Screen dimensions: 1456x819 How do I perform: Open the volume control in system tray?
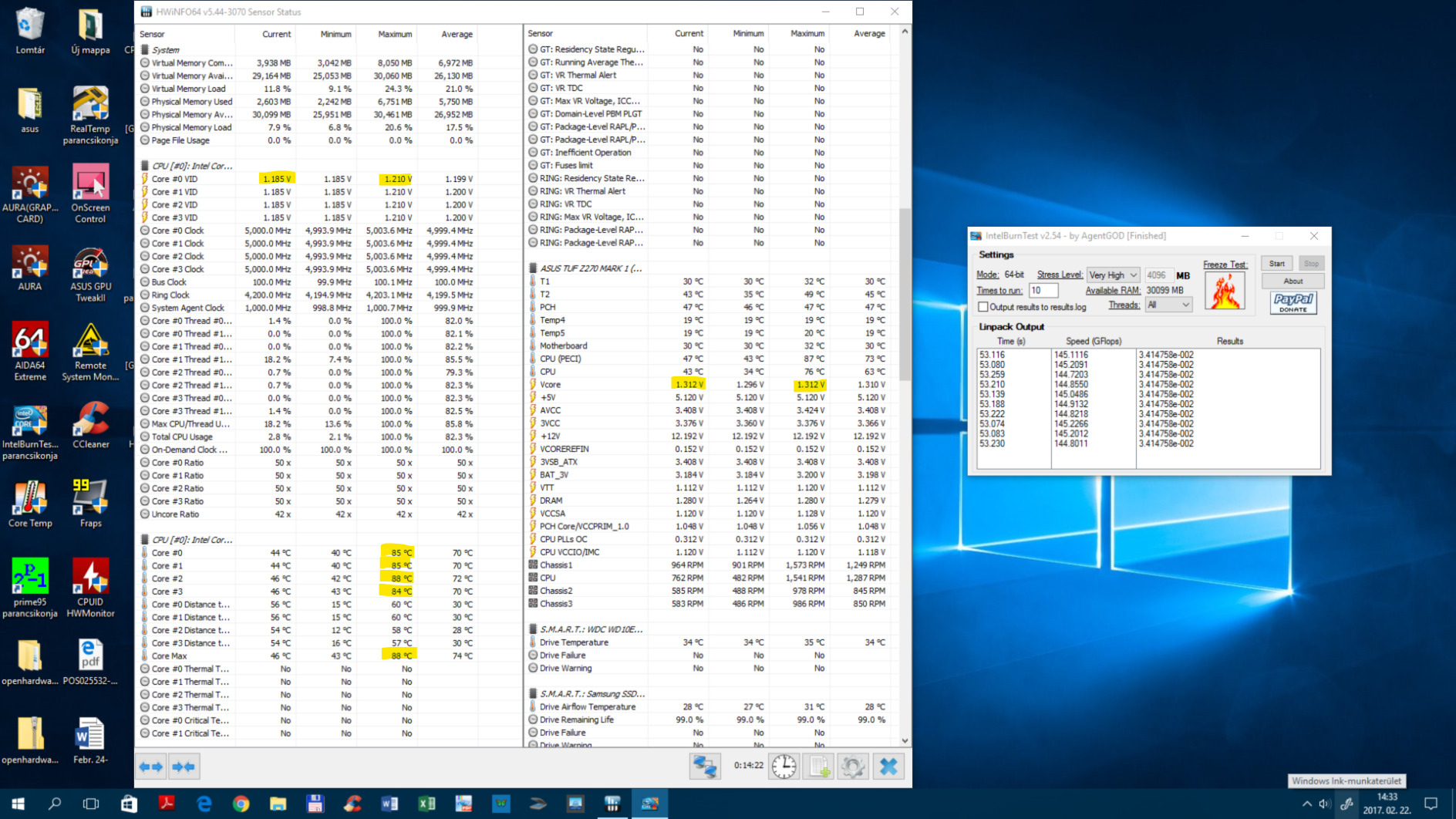point(1326,804)
